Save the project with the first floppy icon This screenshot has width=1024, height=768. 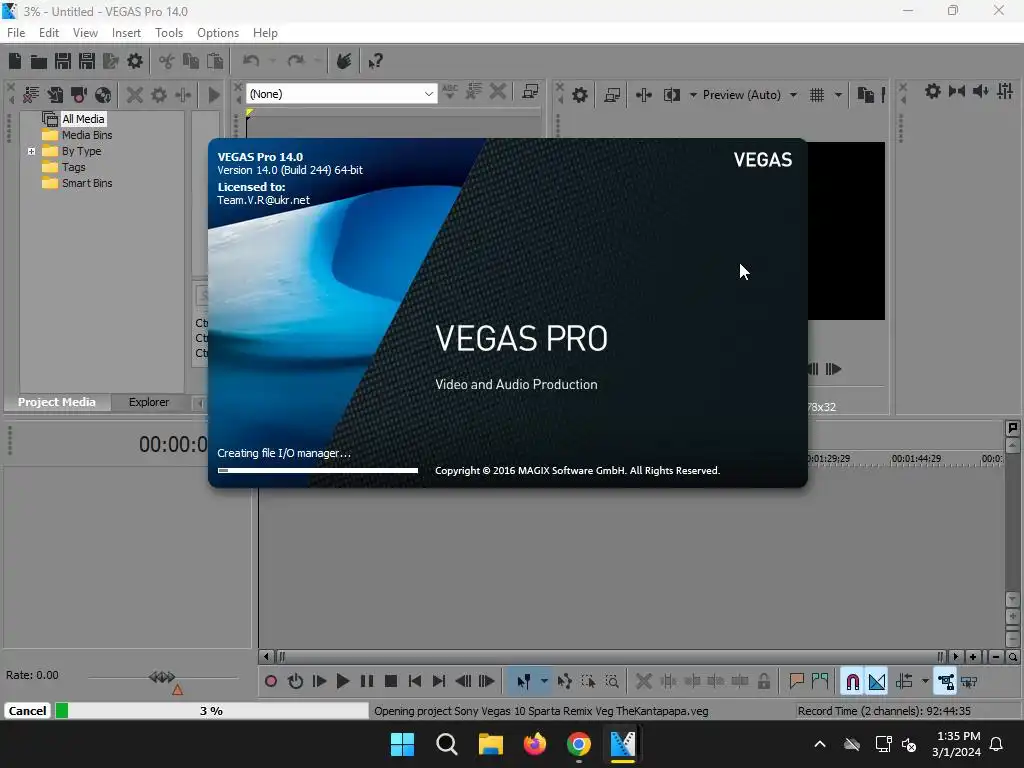[x=63, y=61]
